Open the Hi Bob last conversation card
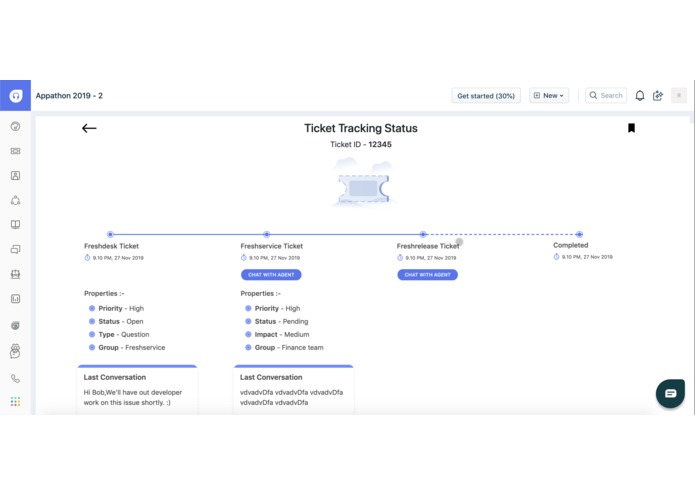 [137, 390]
